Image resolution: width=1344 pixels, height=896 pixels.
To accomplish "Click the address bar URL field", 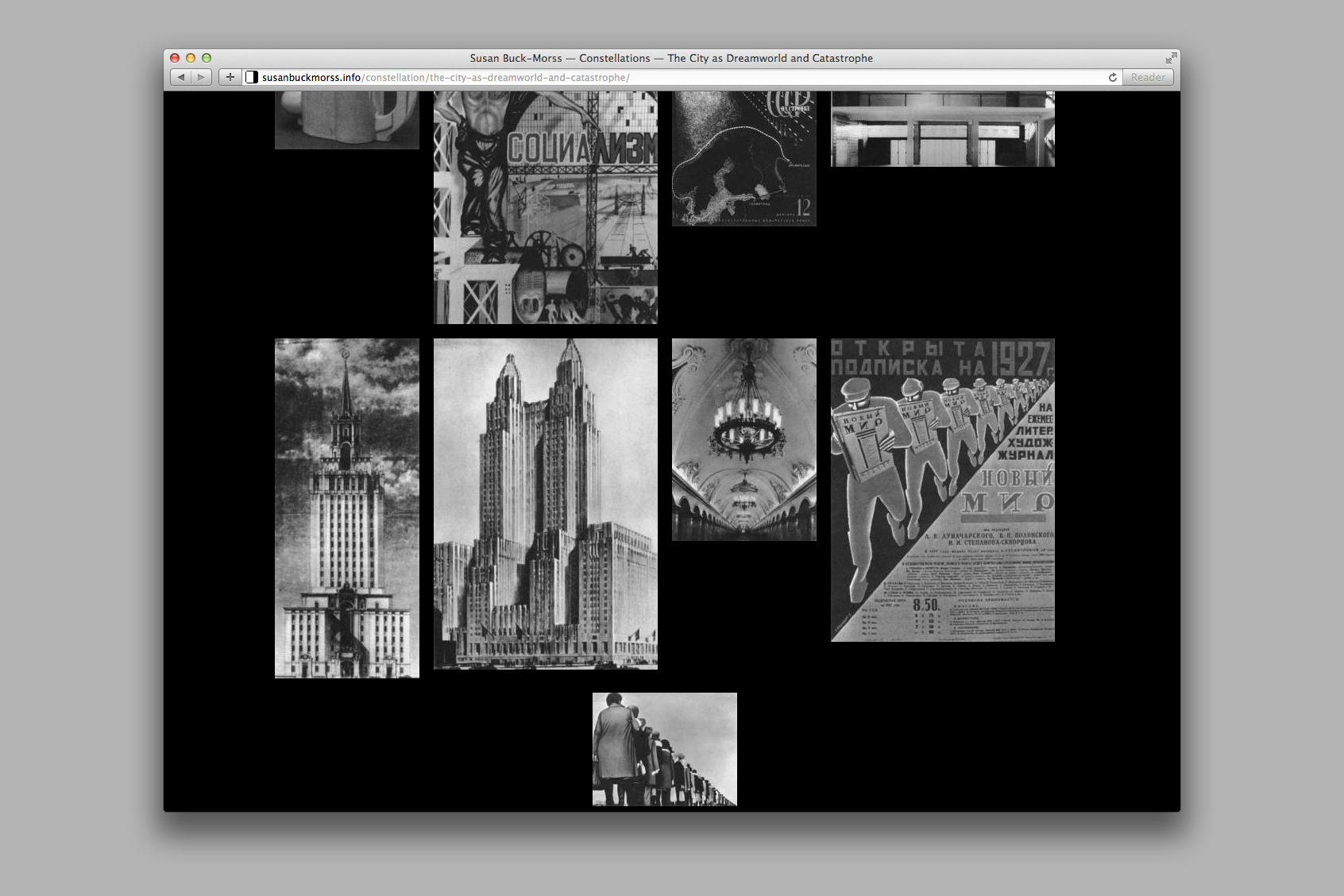I will point(675,77).
